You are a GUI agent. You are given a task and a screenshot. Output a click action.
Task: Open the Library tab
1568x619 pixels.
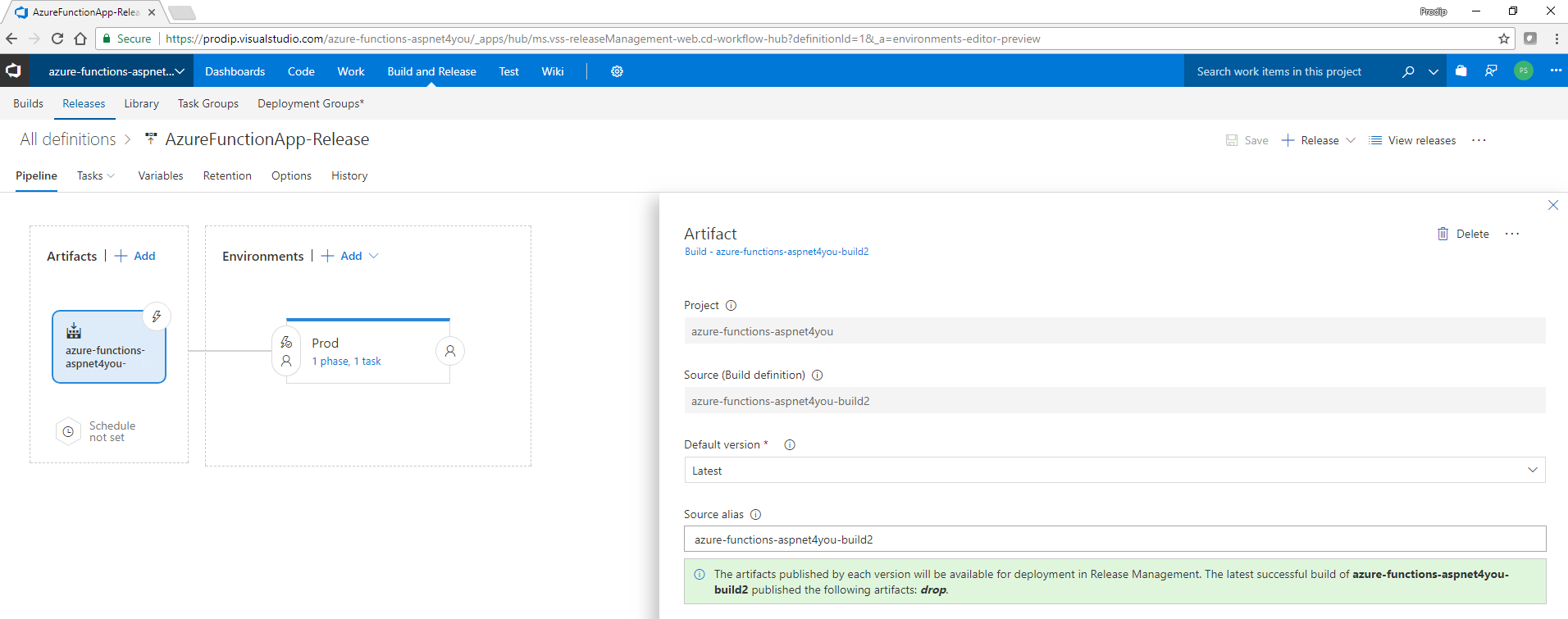(x=141, y=103)
